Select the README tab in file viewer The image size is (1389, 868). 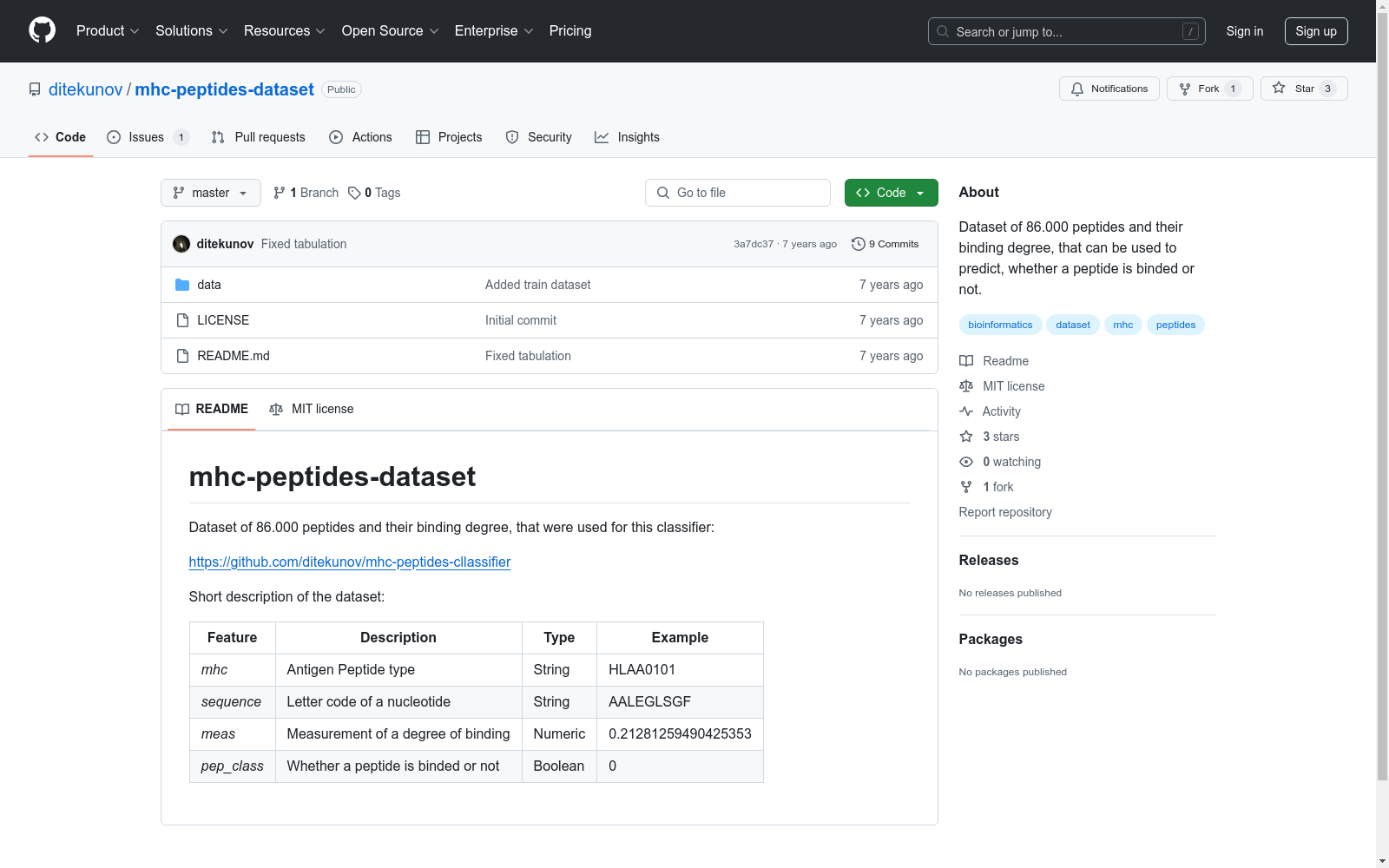coord(212,409)
